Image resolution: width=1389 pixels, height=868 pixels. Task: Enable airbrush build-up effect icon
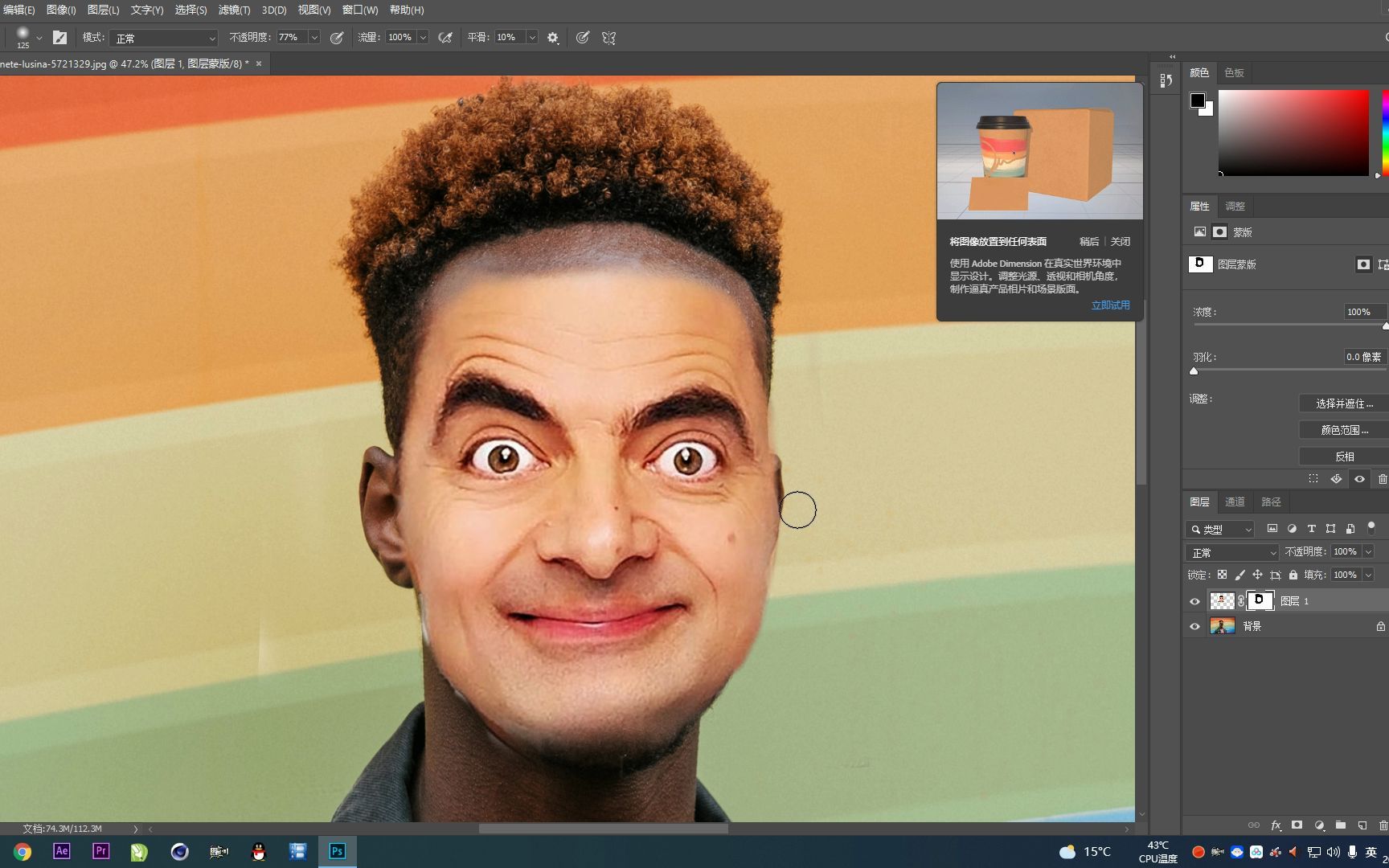click(x=445, y=37)
